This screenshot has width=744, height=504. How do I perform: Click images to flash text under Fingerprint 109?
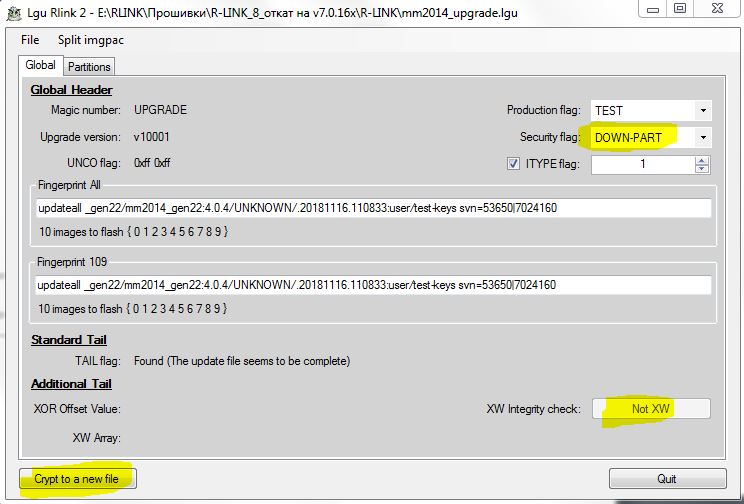[x=132, y=309]
